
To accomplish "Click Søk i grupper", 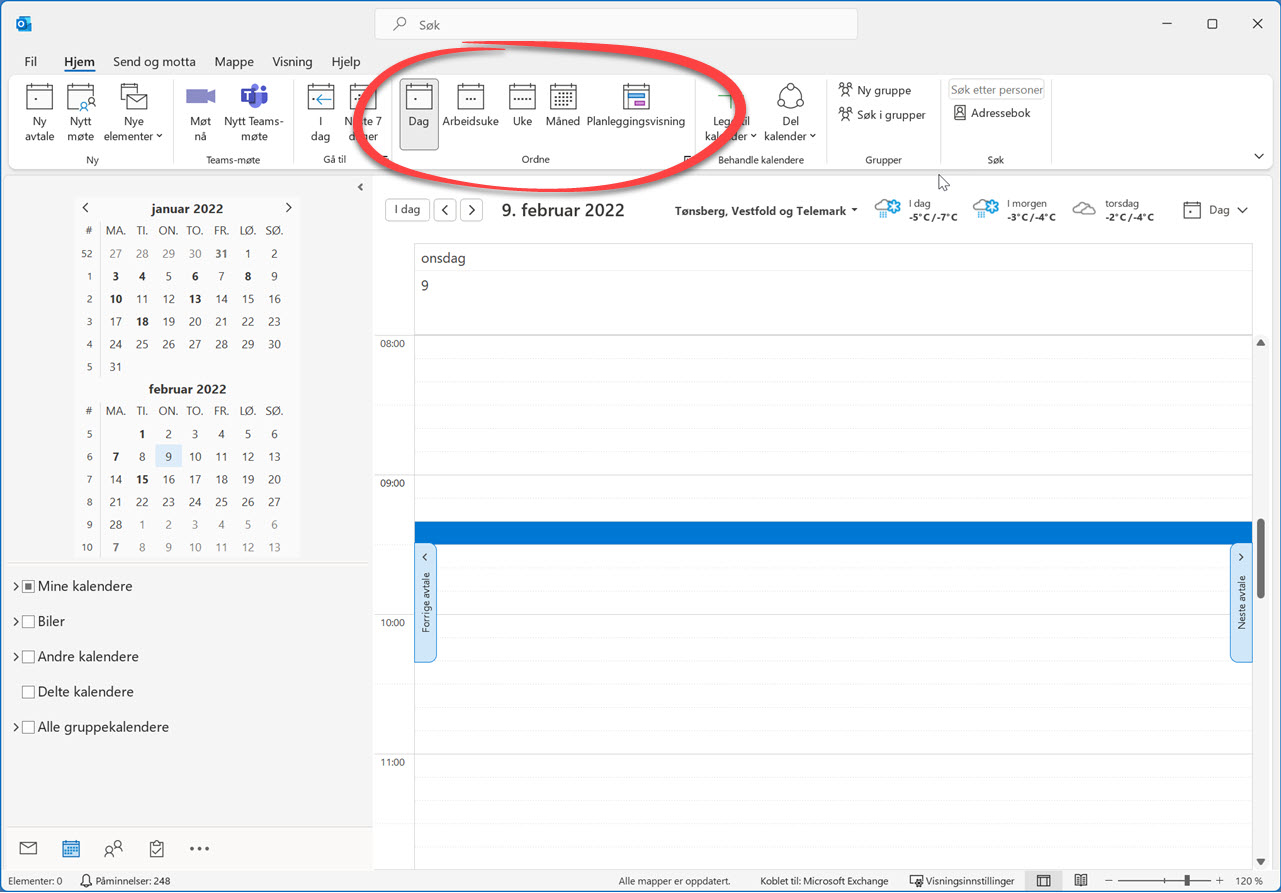I will click(882, 115).
